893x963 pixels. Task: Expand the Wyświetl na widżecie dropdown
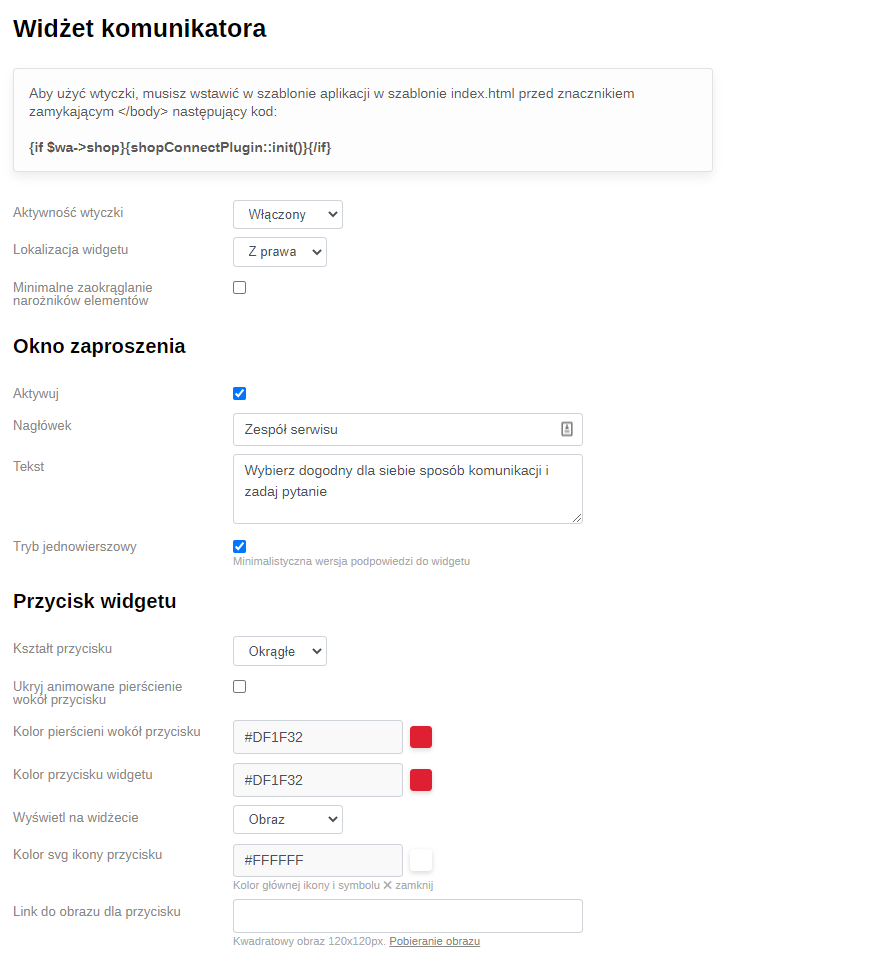click(288, 820)
